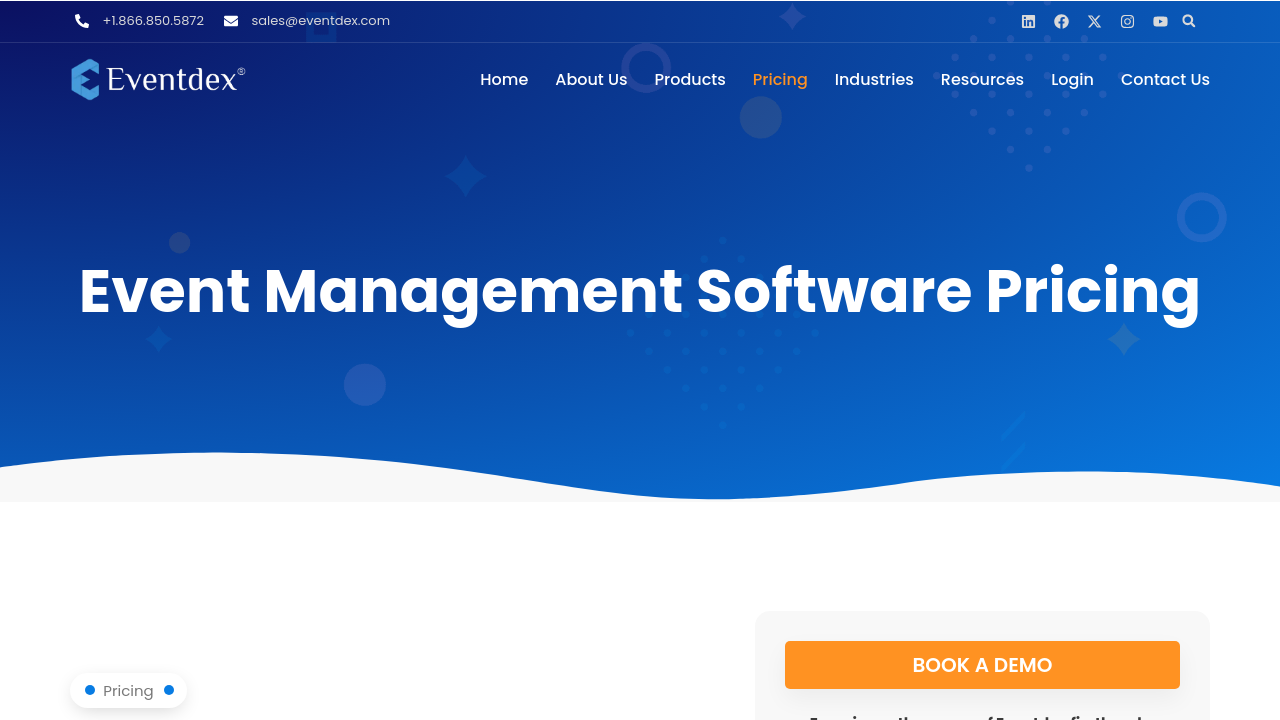Click the Eventdex logo
This screenshot has height=720, width=1280.
pyautogui.click(x=158, y=79)
